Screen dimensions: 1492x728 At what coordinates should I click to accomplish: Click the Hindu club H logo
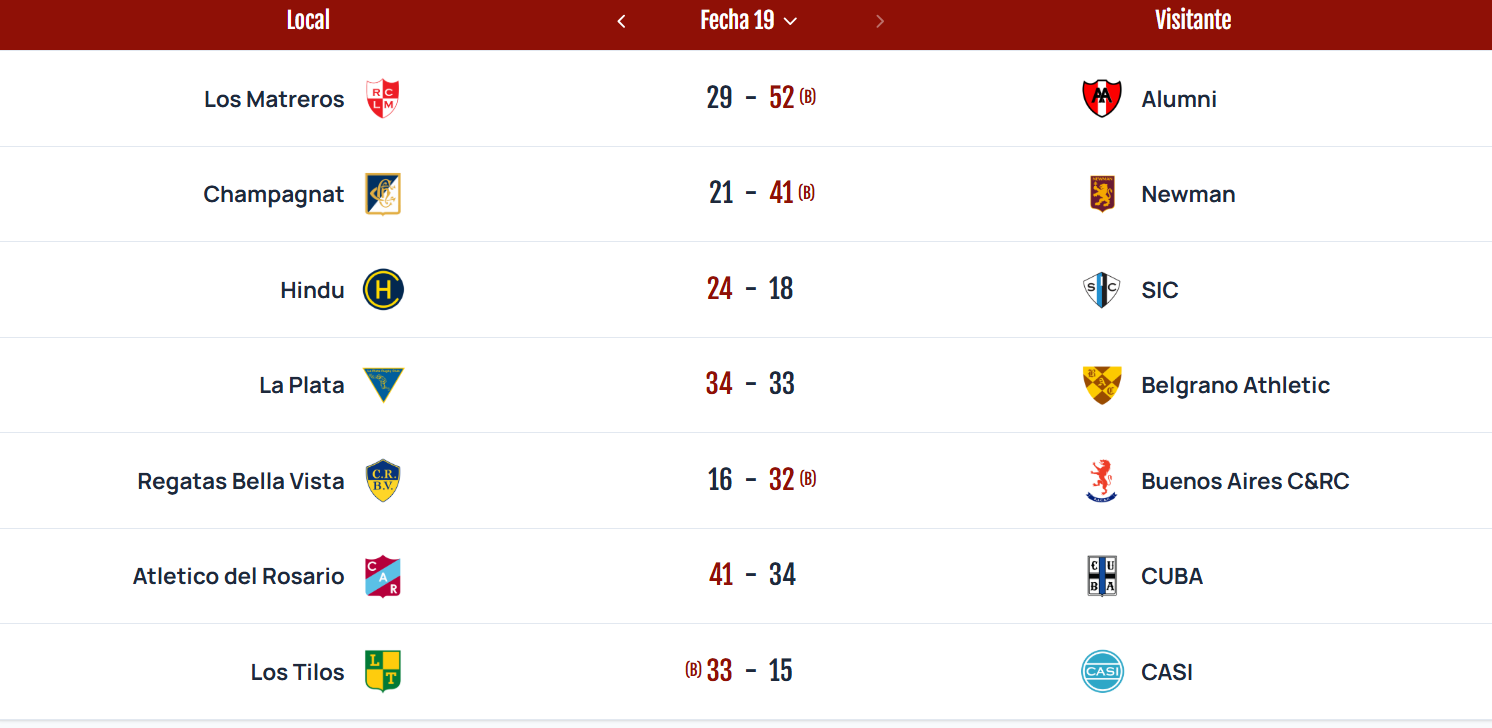click(x=383, y=290)
